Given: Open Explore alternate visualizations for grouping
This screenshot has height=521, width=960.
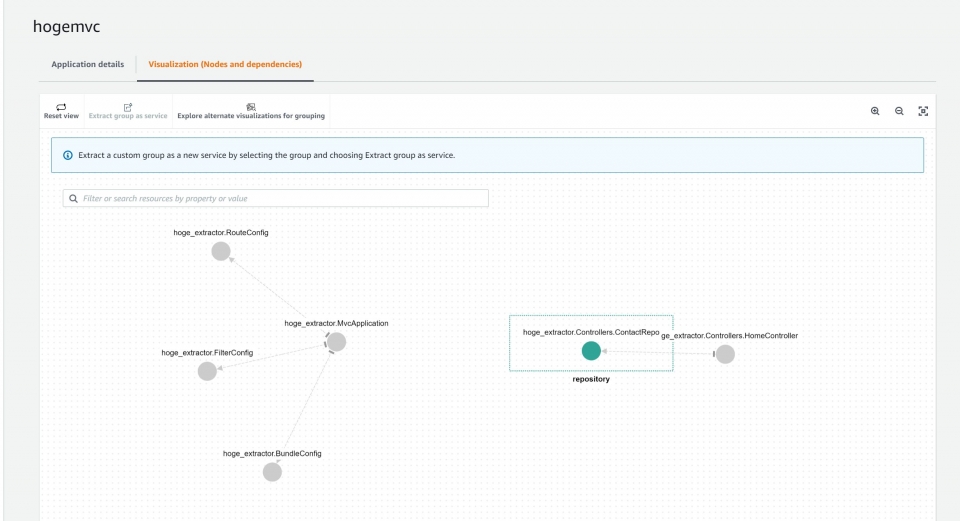Looking at the screenshot, I should pos(251,111).
